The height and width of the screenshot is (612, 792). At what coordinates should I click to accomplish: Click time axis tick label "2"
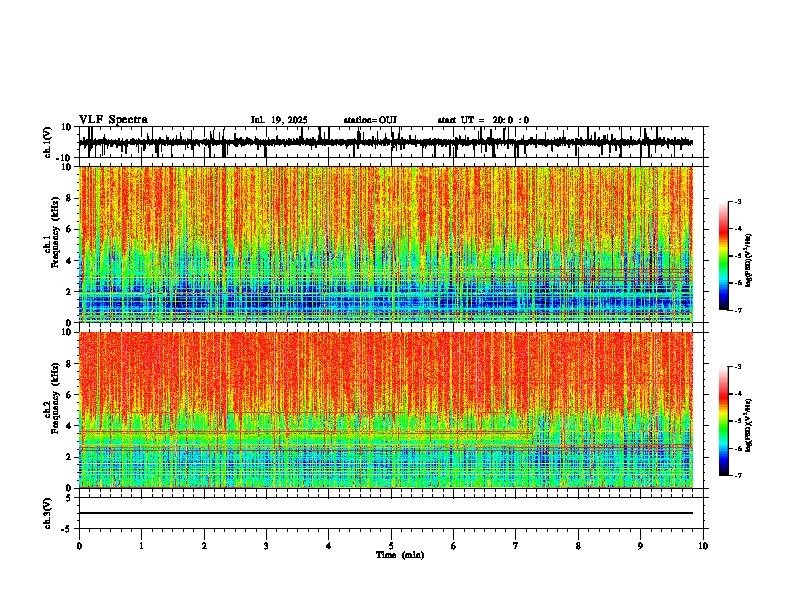point(204,546)
